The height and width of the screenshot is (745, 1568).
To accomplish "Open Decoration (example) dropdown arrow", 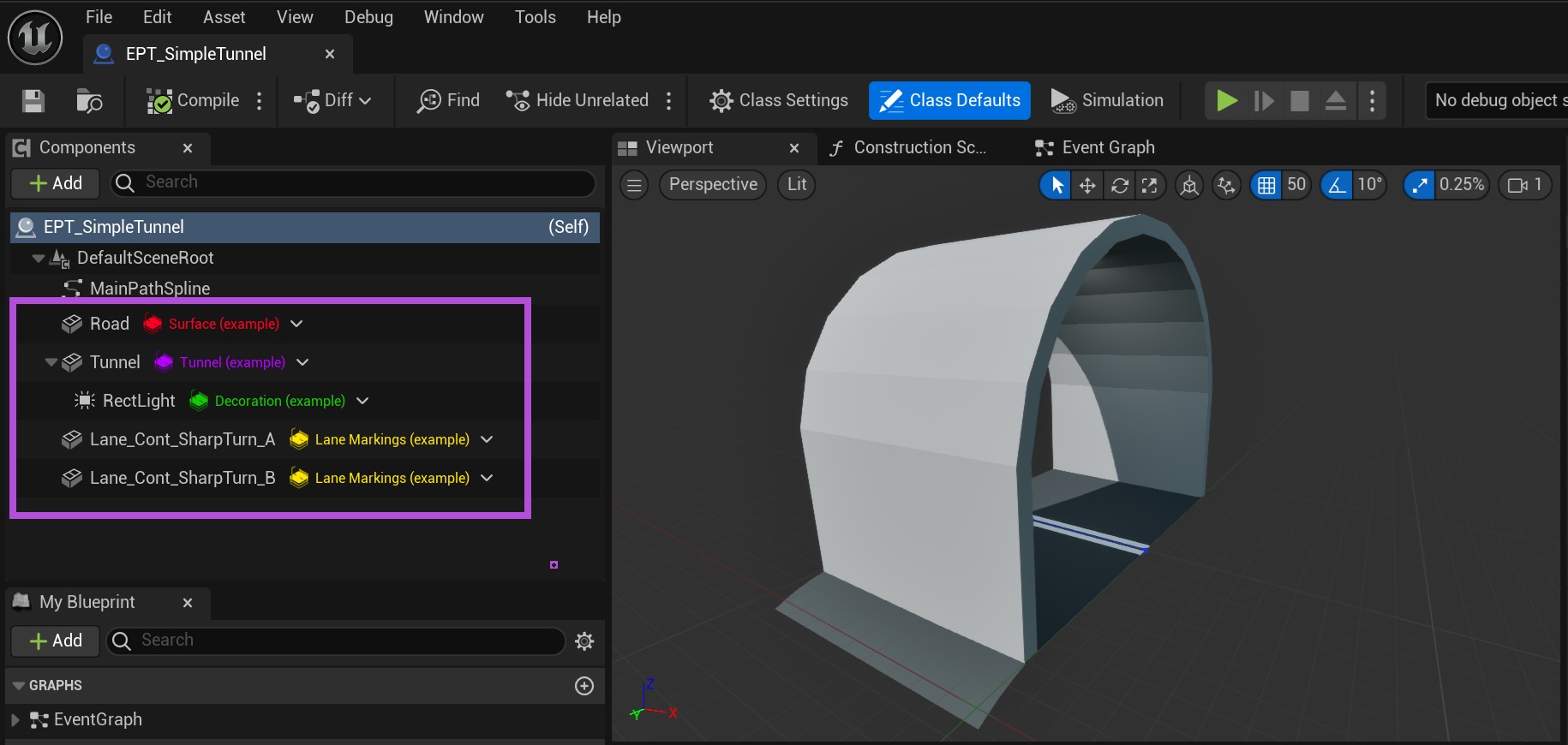I will 362,401.
